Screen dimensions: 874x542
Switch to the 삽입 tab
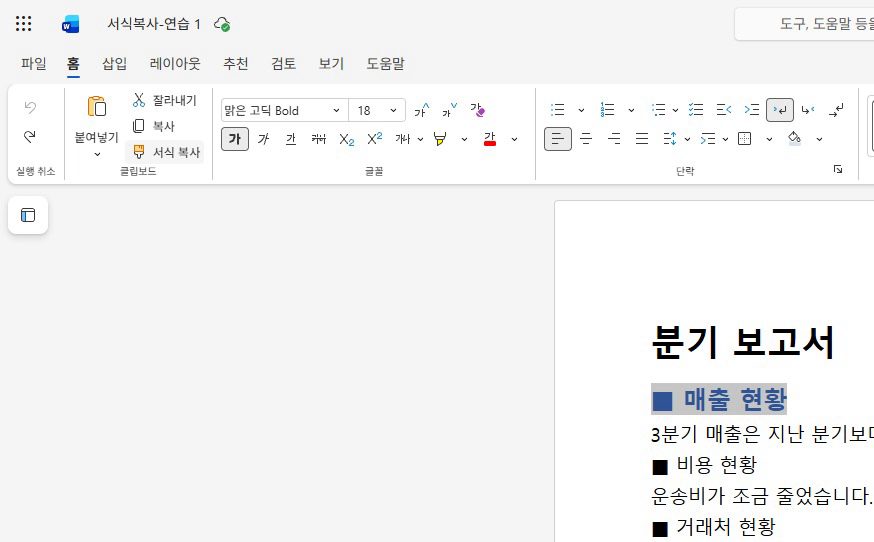click(114, 64)
